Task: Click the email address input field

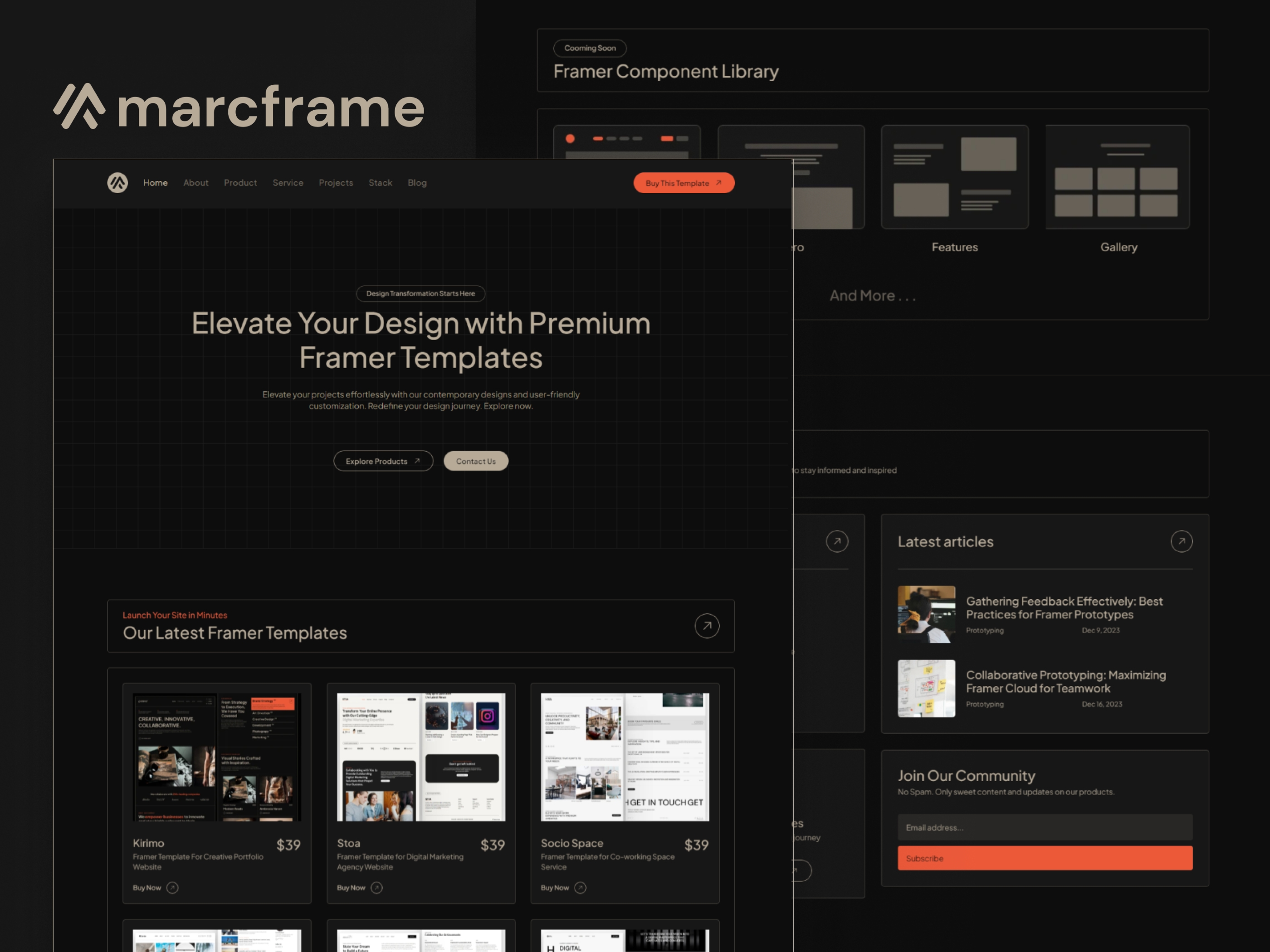Action: pos(1044,827)
